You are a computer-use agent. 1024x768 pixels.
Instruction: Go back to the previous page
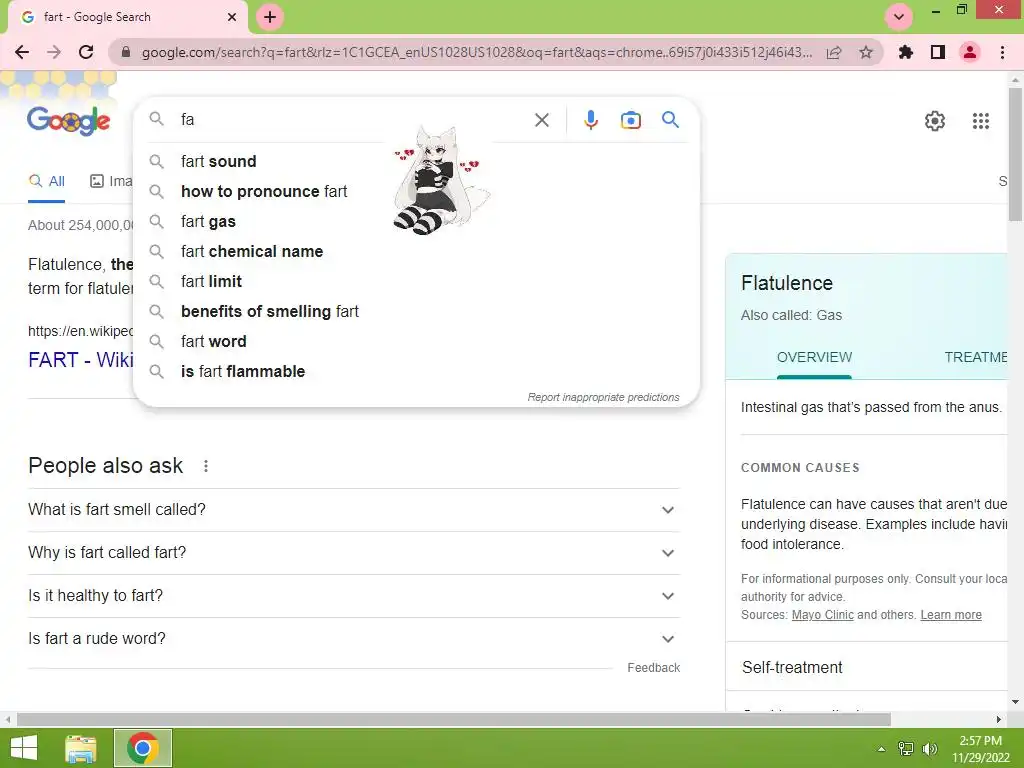[22, 52]
